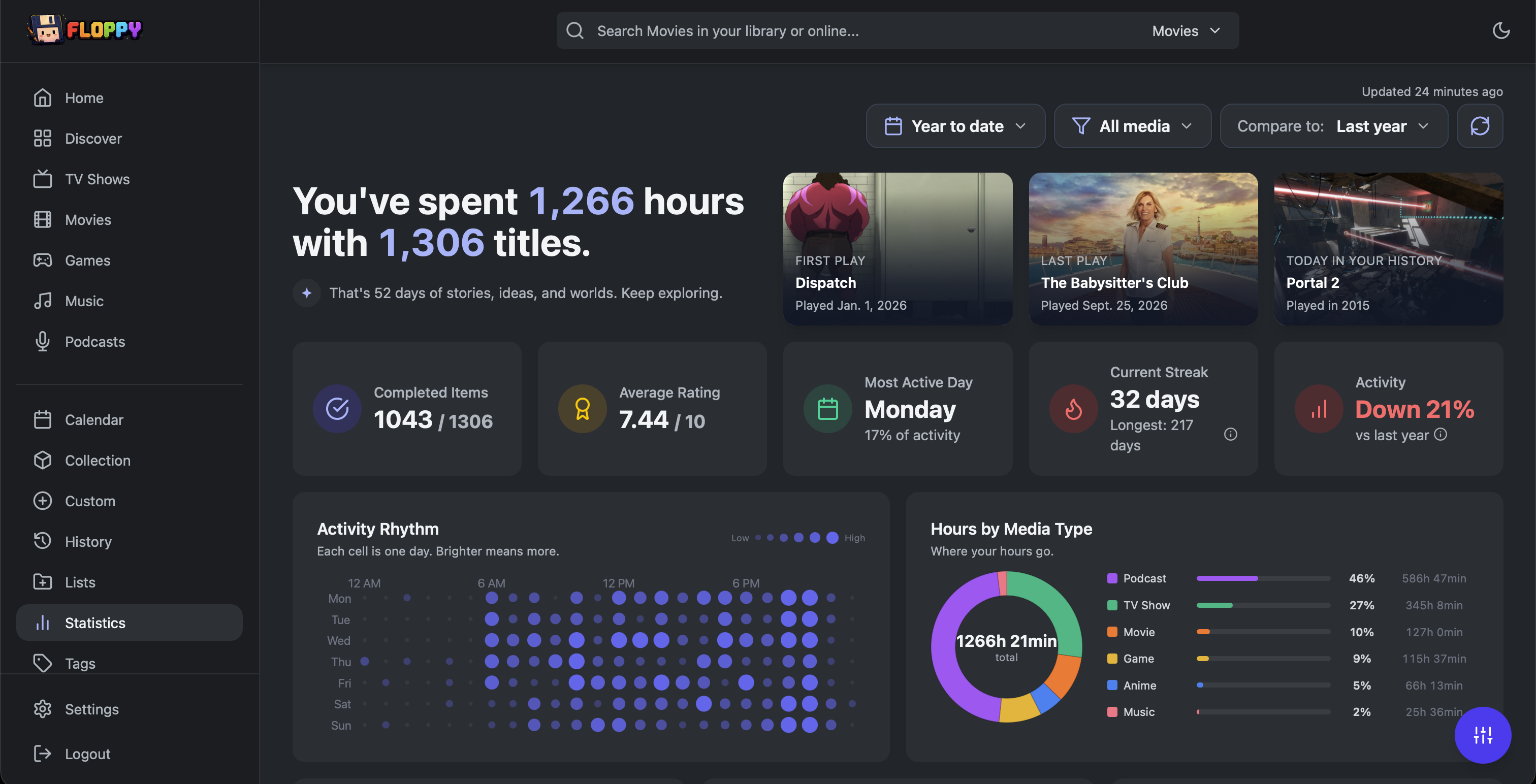This screenshot has width=1536, height=784.
Task: Open the Games section
Action: coord(130,260)
